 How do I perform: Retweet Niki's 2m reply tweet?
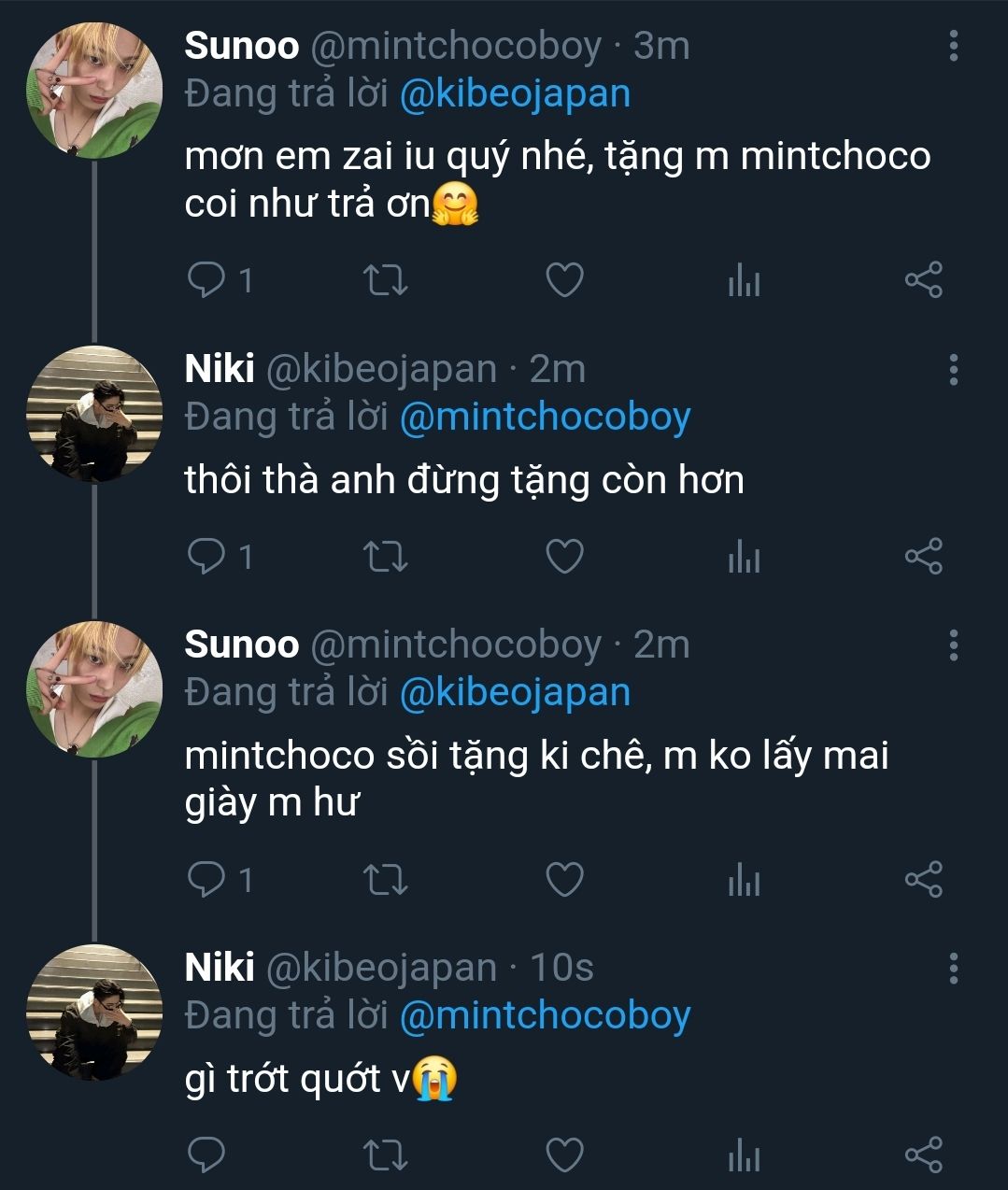pyautogui.click(x=385, y=557)
